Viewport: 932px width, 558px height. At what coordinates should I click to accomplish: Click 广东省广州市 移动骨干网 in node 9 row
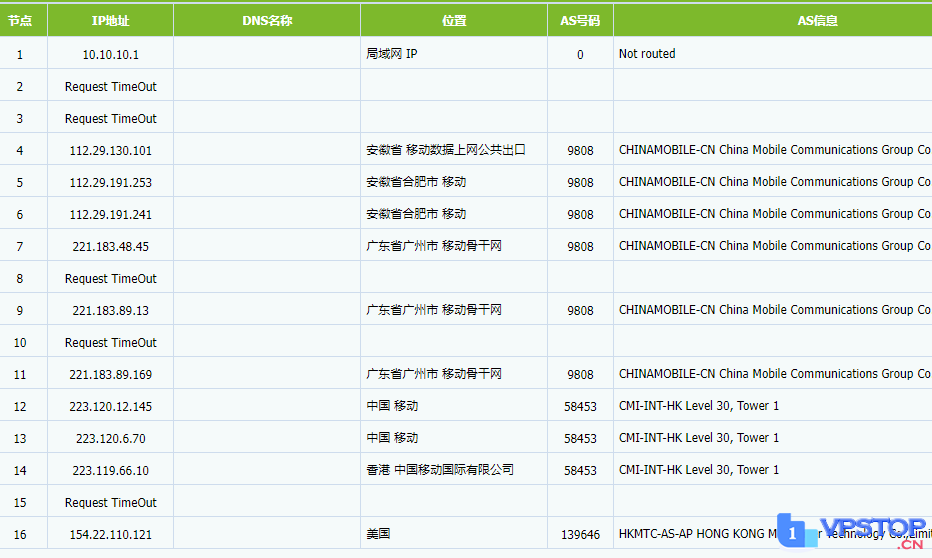(434, 311)
